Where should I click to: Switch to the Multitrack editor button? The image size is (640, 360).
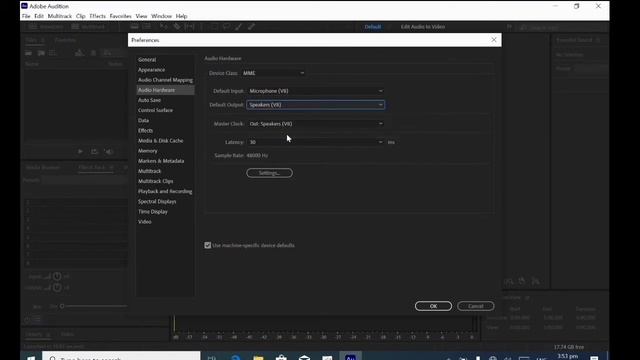pos(89,27)
